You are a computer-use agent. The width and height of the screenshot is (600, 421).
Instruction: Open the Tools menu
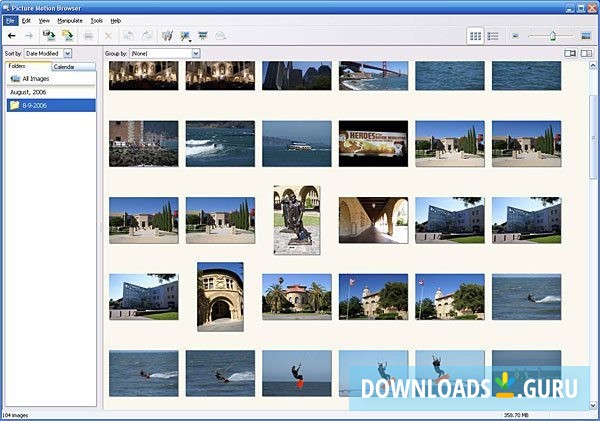(96, 21)
